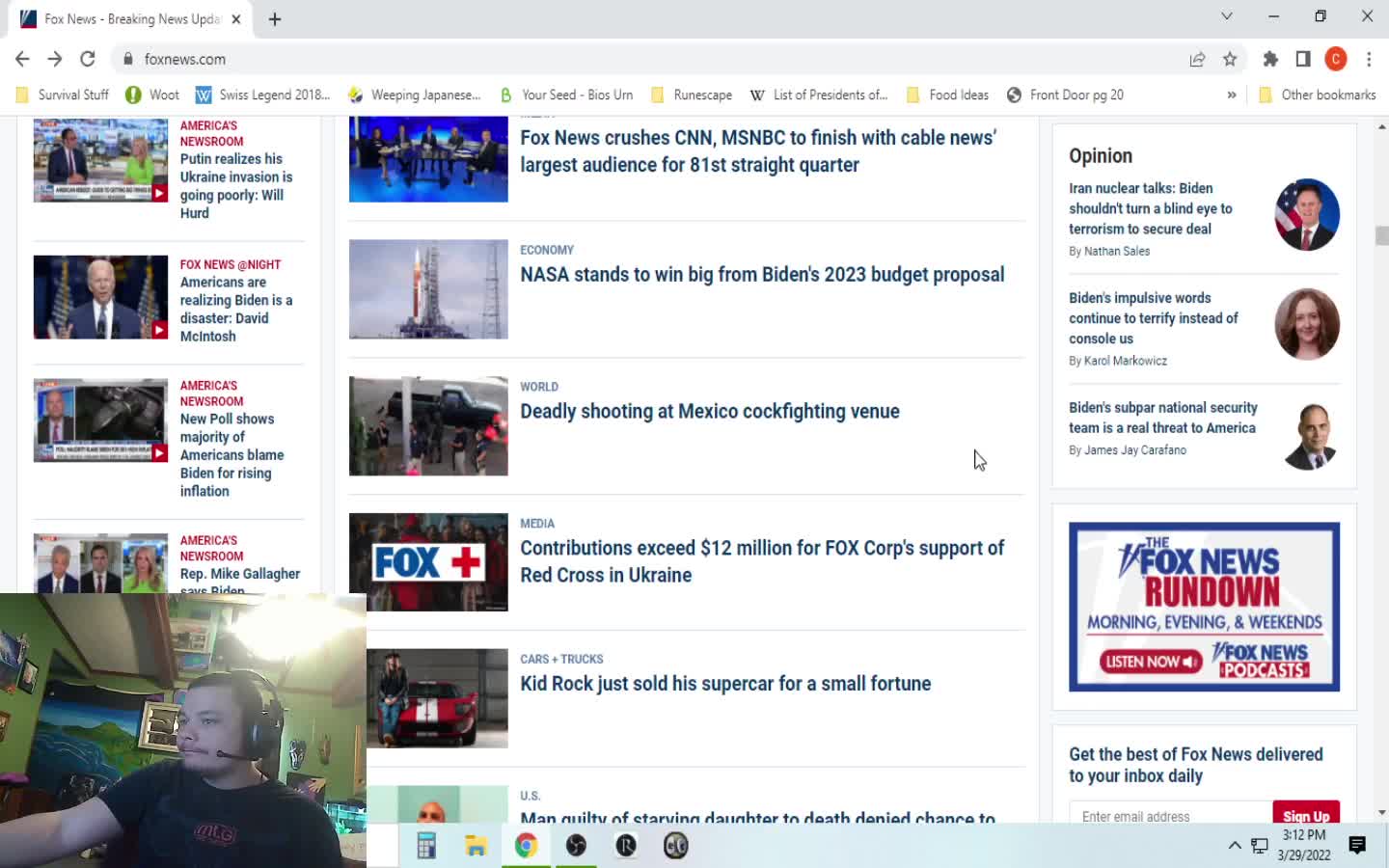Open Karol Markowicz author photo

[1307, 325]
